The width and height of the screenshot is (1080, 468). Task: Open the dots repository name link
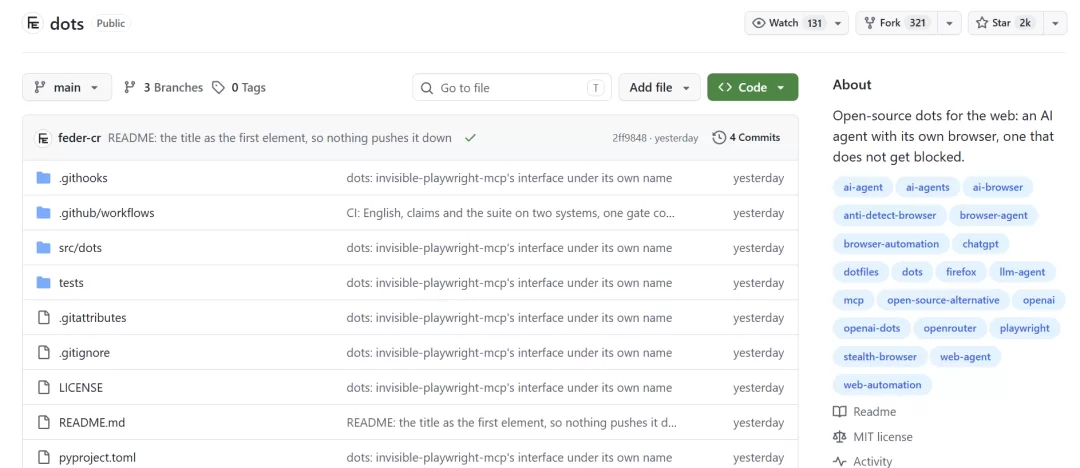click(67, 23)
